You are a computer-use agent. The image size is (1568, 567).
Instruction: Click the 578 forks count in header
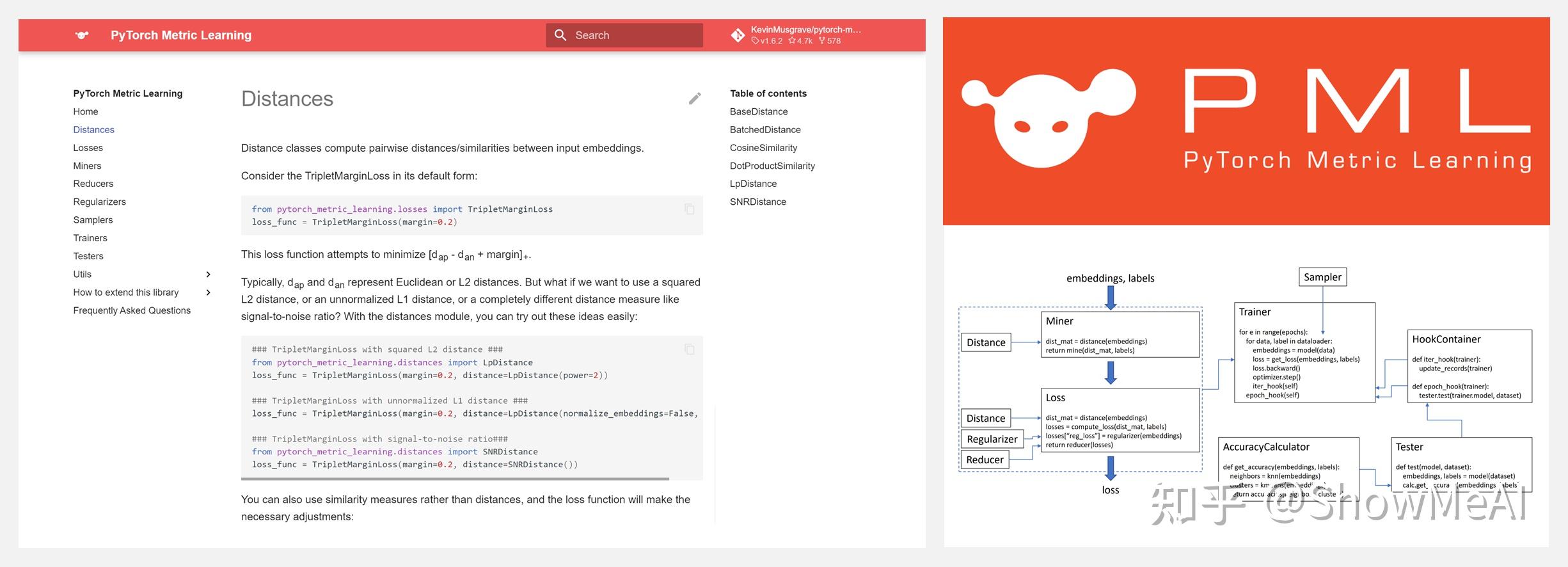[830, 41]
